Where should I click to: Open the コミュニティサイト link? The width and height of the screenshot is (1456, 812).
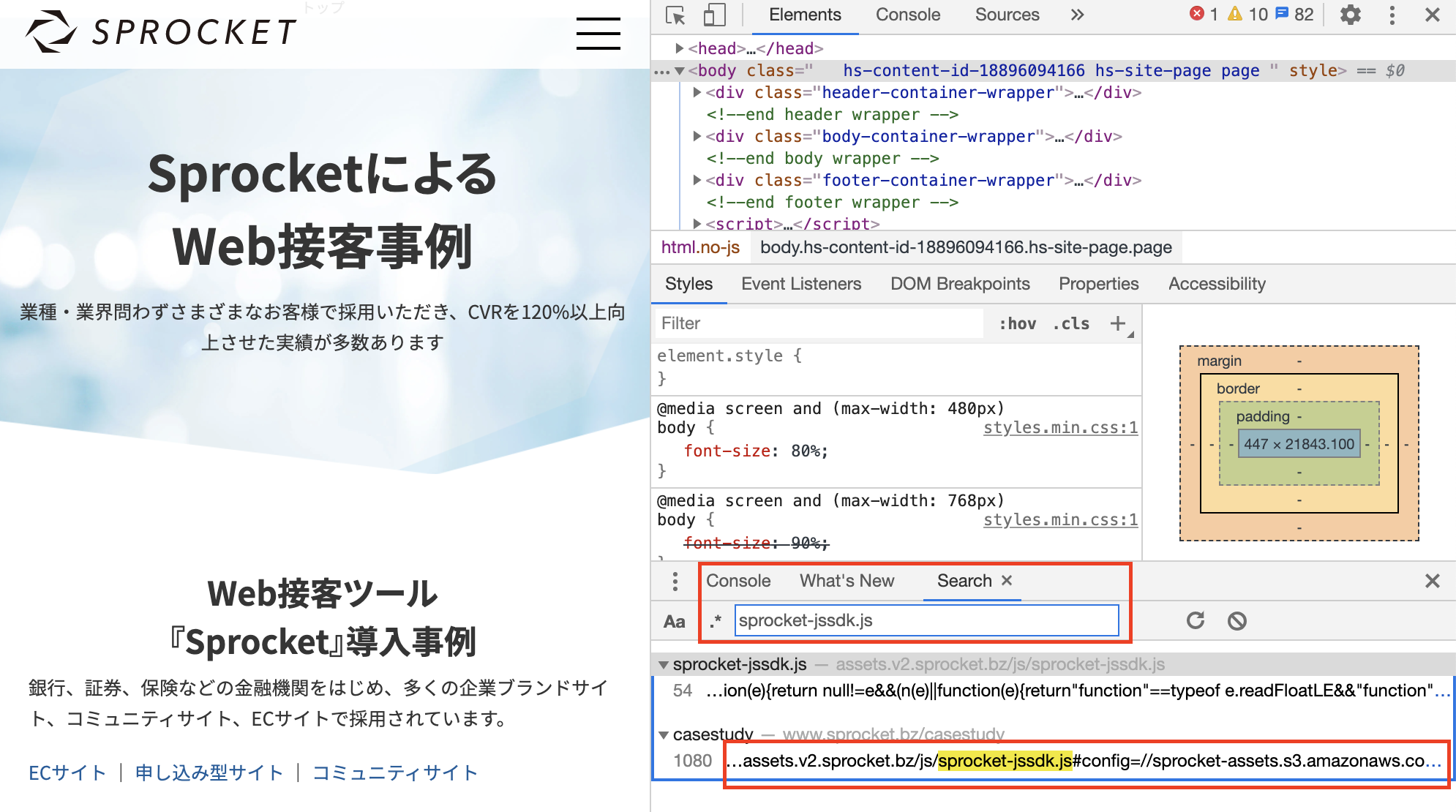tap(395, 772)
